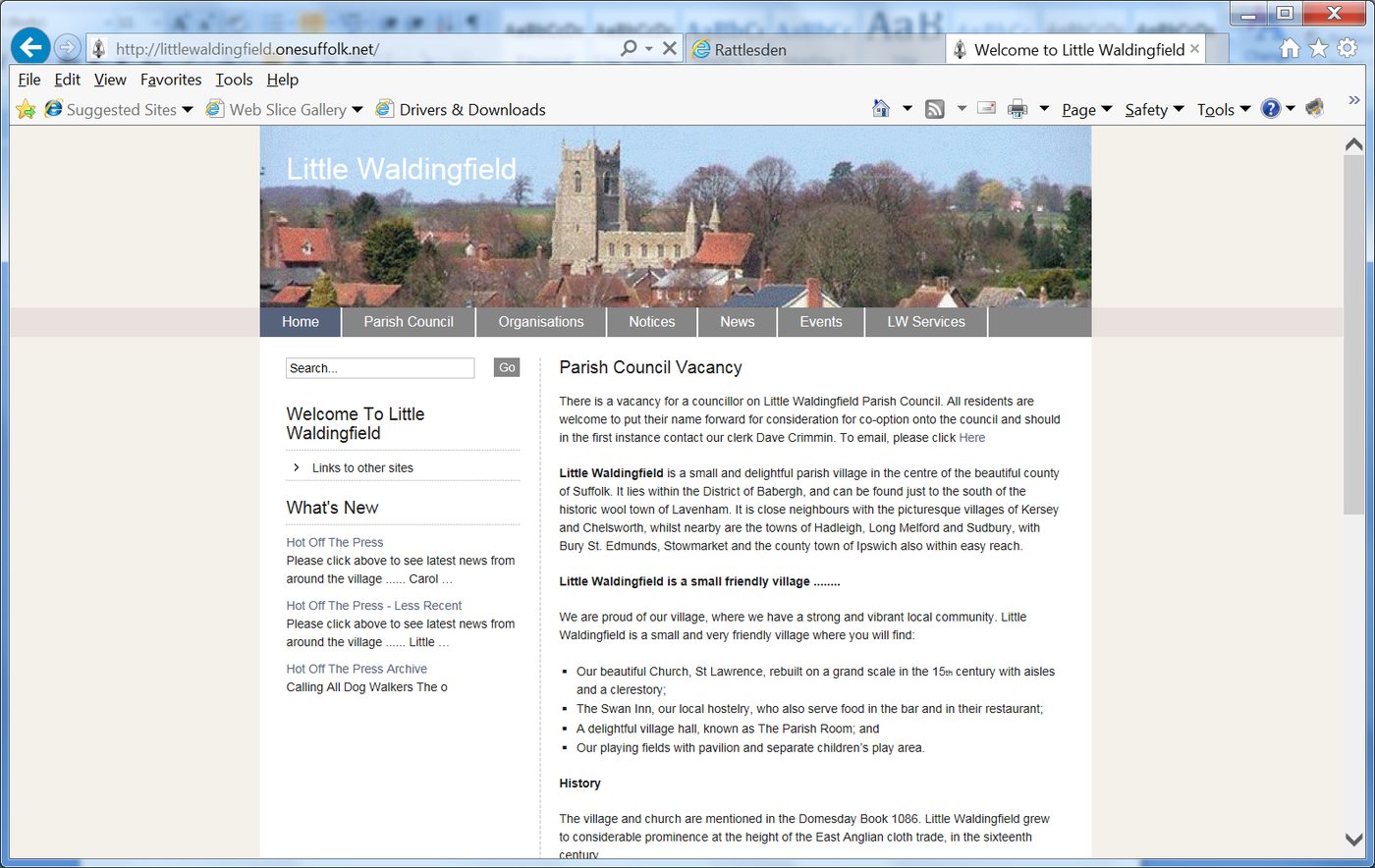Viewport: 1375px width, 868px height.
Task: Open Favorites with the star icon
Action: 1318,48
